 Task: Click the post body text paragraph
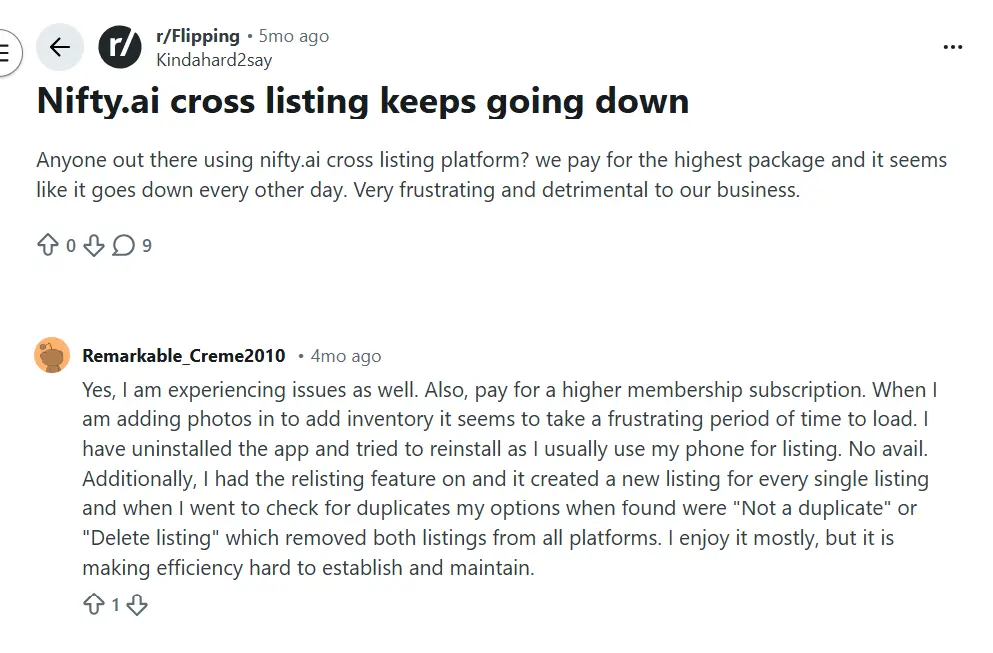491,175
